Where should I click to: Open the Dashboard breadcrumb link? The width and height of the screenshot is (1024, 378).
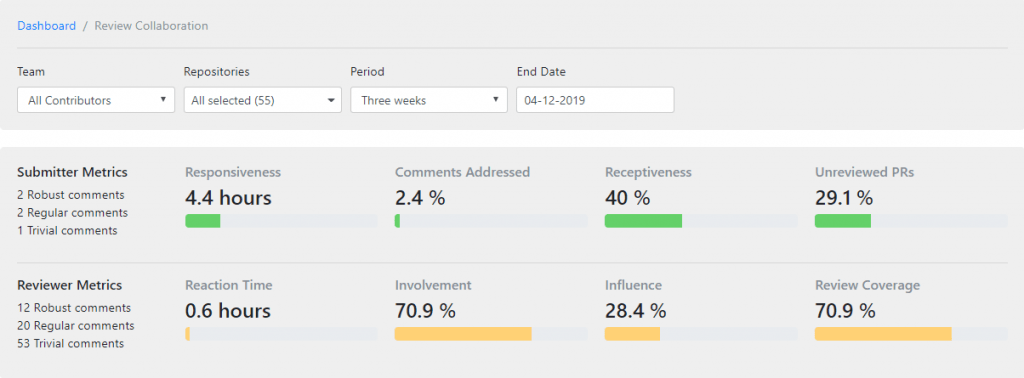coord(46,26)
